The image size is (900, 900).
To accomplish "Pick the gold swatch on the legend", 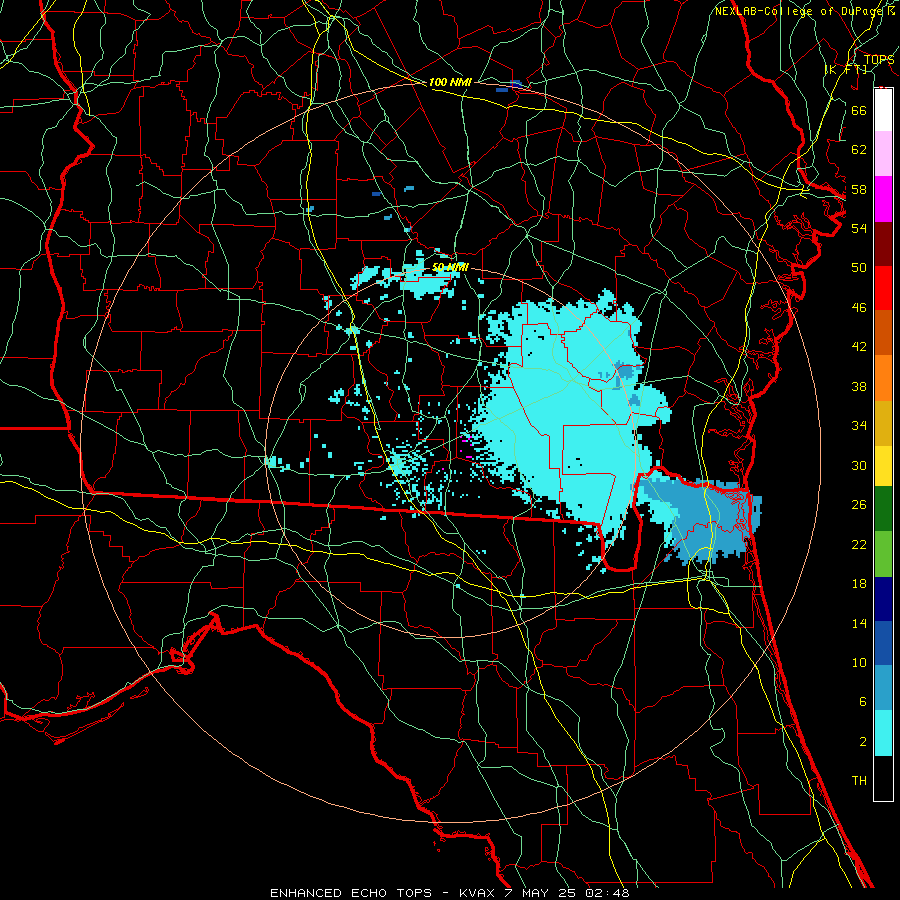I will [883, 422].
